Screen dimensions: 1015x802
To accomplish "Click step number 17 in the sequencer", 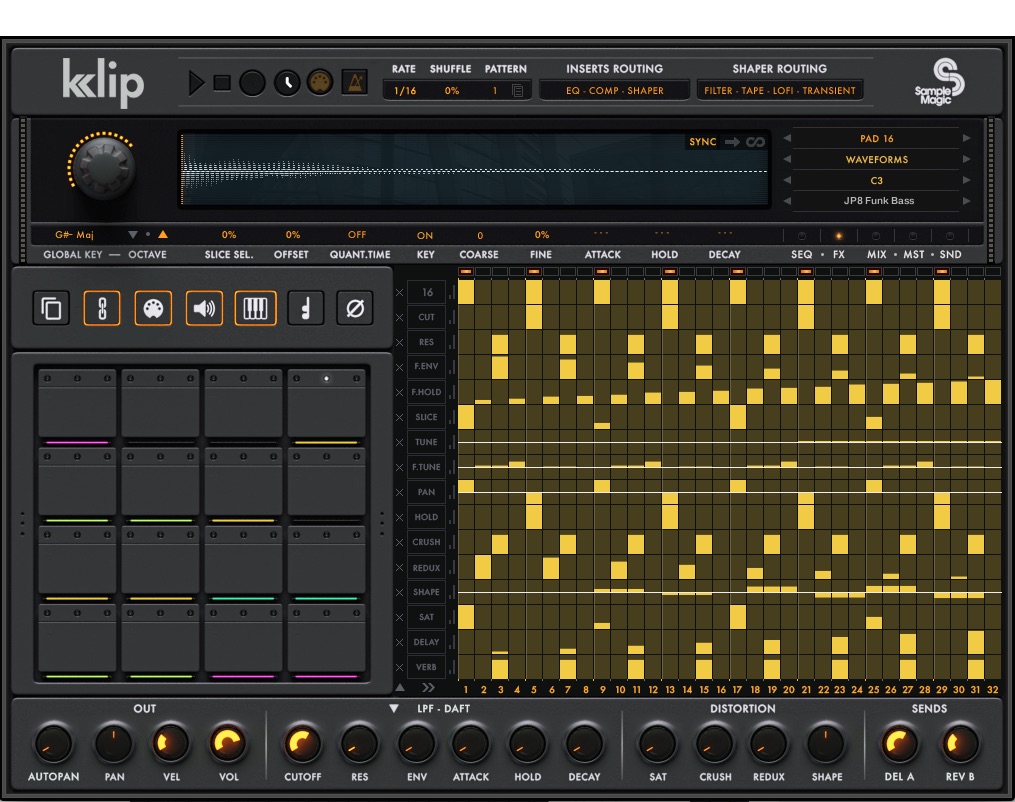I will (737, 689).
